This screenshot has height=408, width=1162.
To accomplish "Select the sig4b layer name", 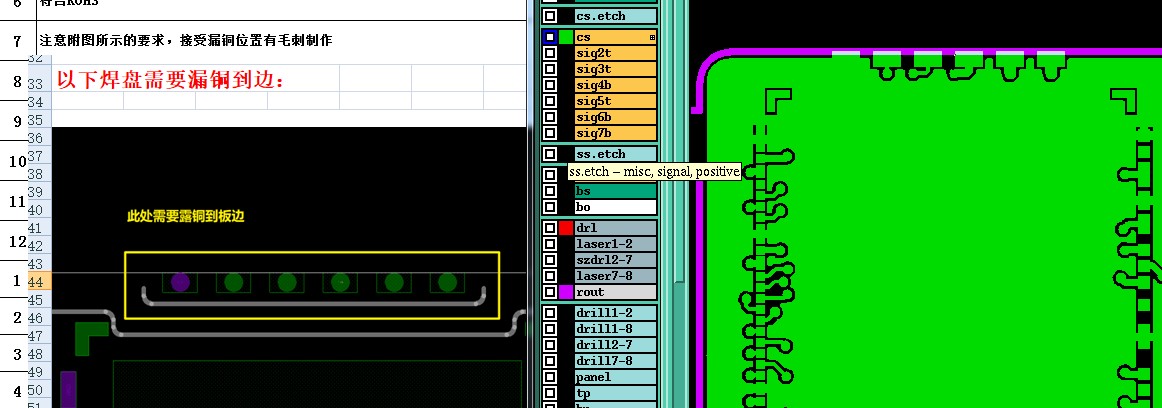I will [x=616, y=85].
